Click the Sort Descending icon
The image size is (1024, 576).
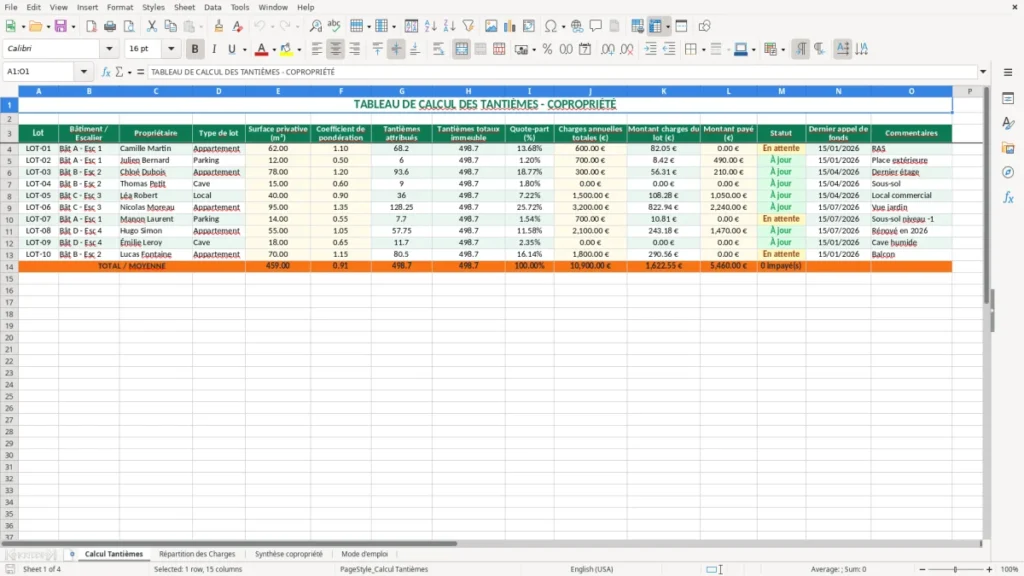coord(449,26)
